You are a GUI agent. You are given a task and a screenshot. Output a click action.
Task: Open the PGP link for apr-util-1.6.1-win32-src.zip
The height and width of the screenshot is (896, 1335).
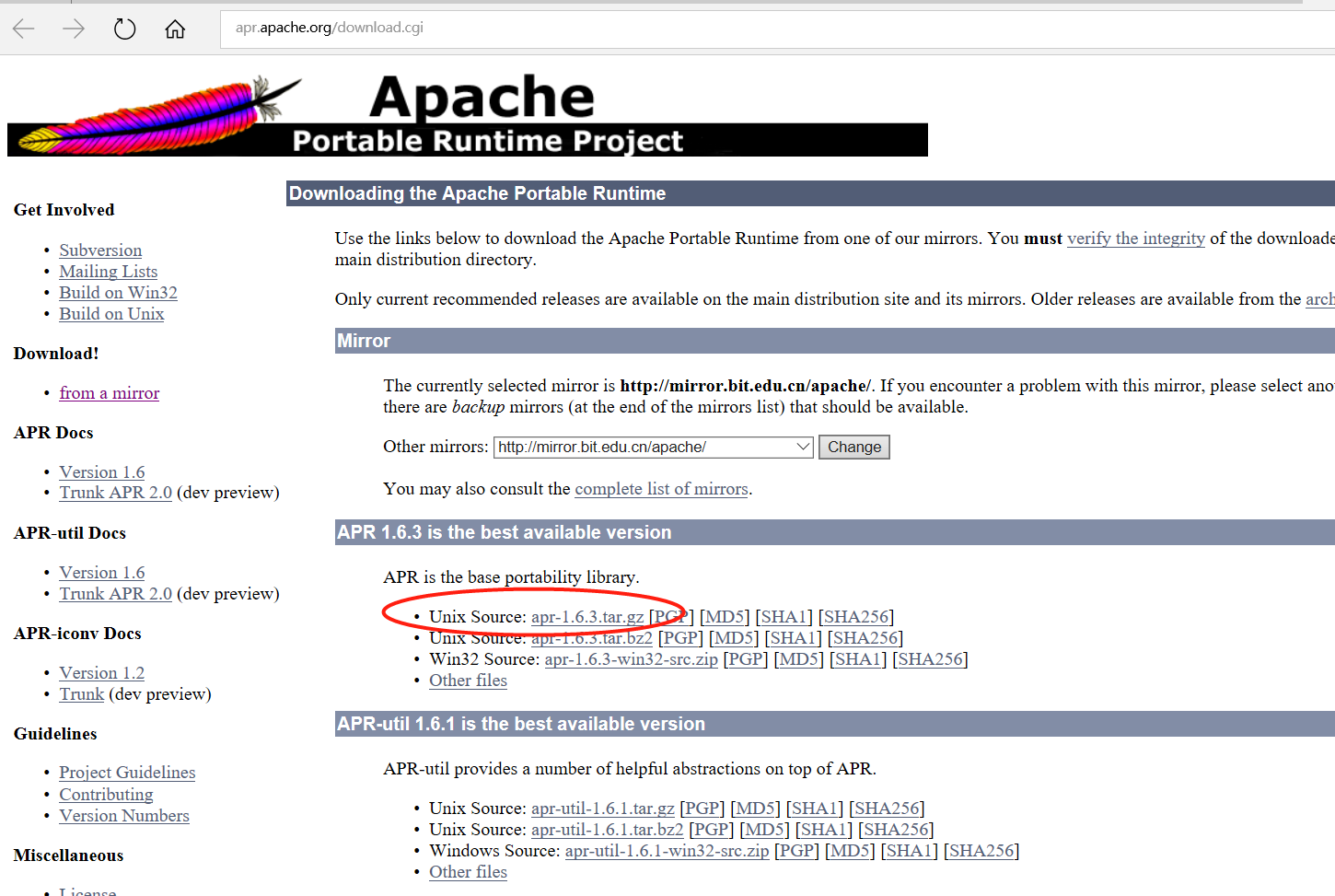tap(797, 851)
